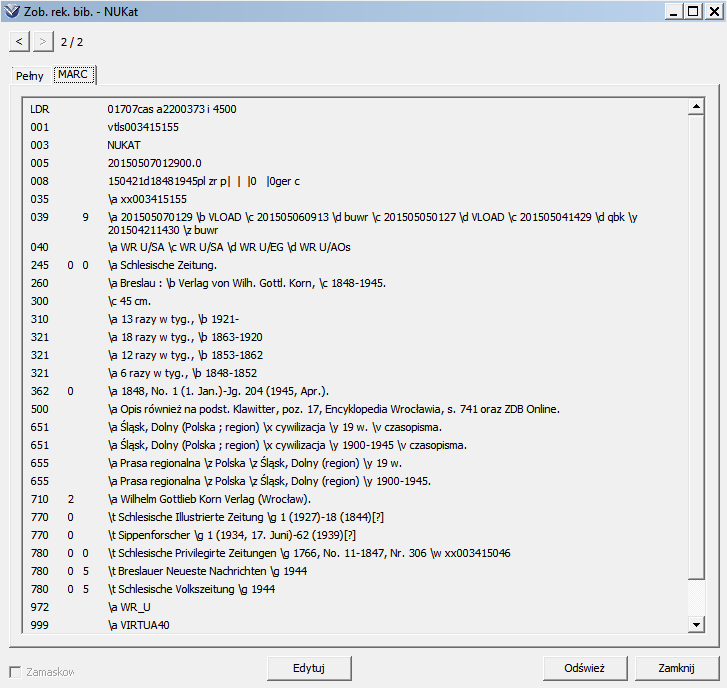Viewport: 727px width, 688px height.
Task: Go to next record with > button
Action: (43, 42)
